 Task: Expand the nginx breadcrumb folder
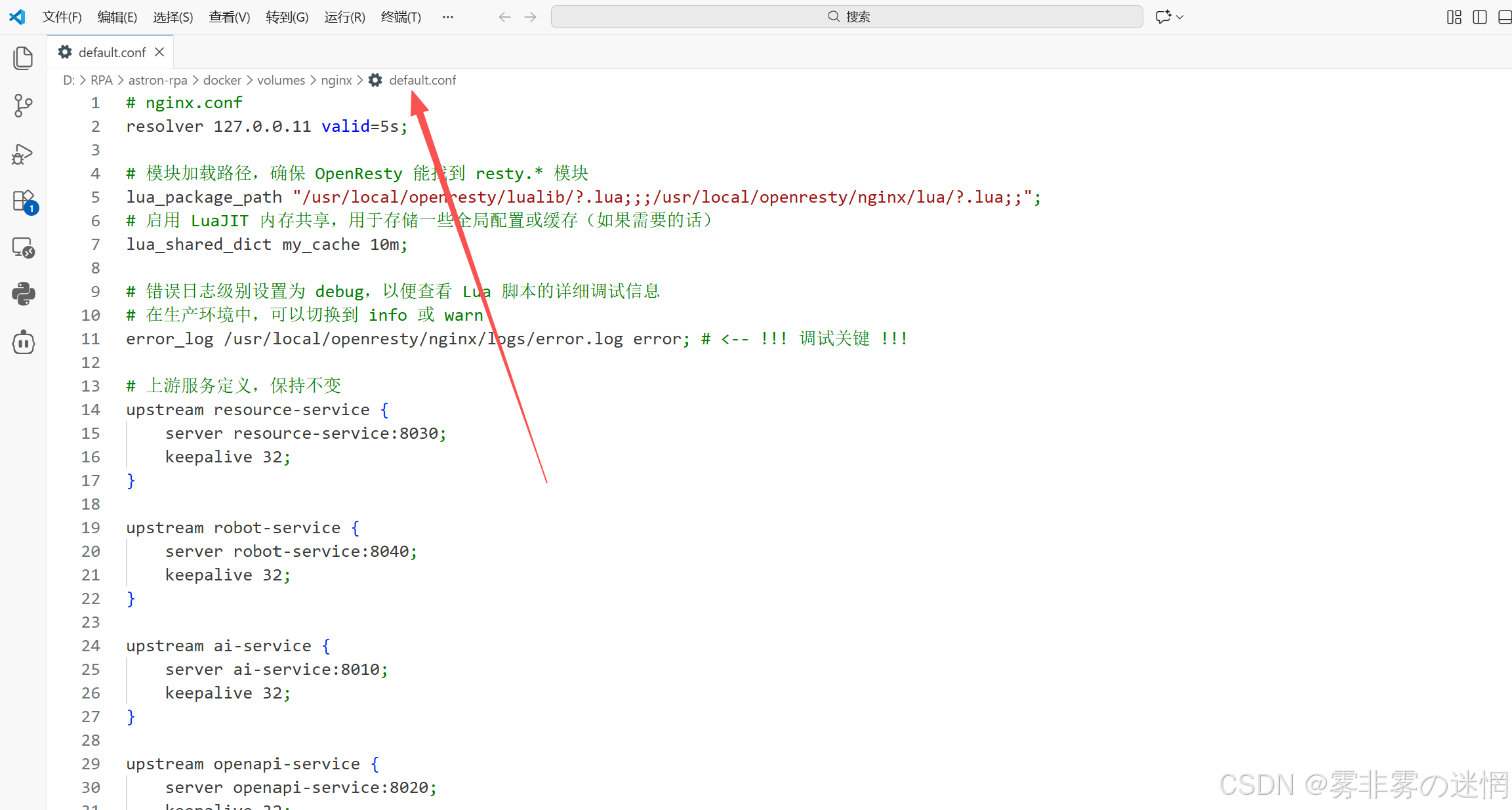(337, 80)
